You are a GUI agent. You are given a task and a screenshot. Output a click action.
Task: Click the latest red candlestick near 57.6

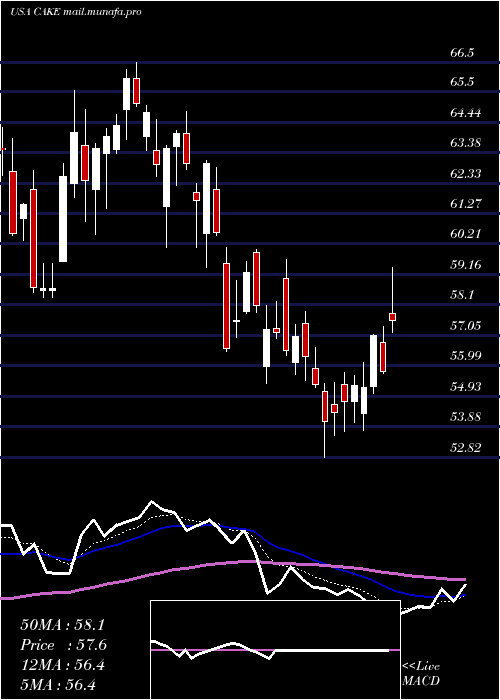pyautogui.click(x=392, y=317)
